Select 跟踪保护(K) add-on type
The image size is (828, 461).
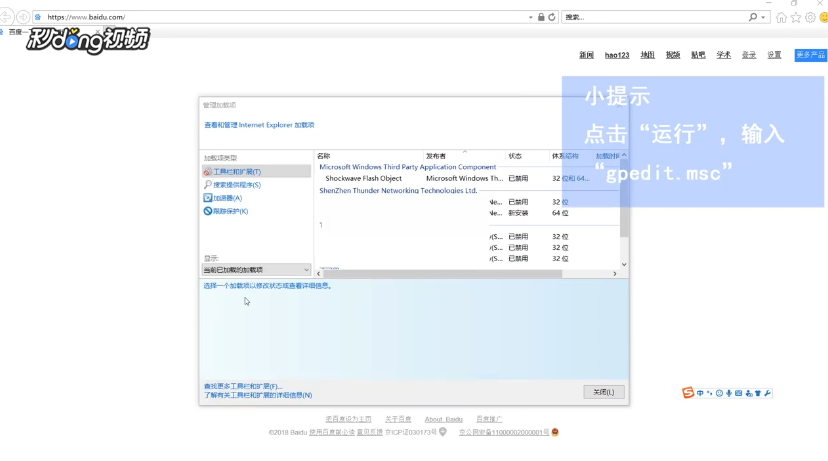230,211
